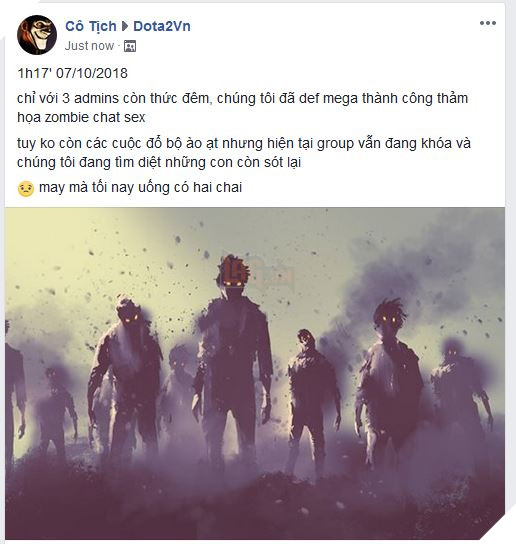Click the tall central zombie's glowing eyes
Image resolution: width=516 pixels, height=544 pixels.
pyautogui.click(x=233, y=284)
